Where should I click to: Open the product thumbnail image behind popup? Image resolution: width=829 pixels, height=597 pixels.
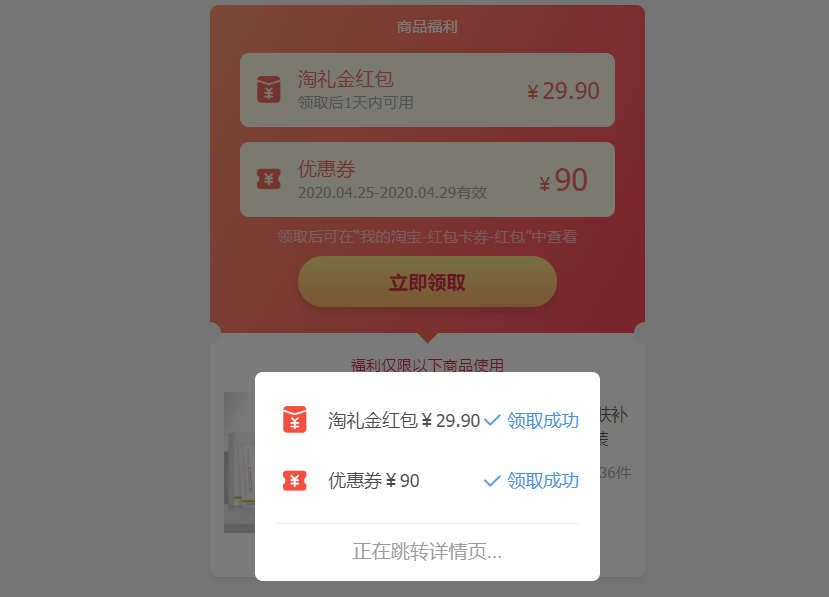pos(240,462)
